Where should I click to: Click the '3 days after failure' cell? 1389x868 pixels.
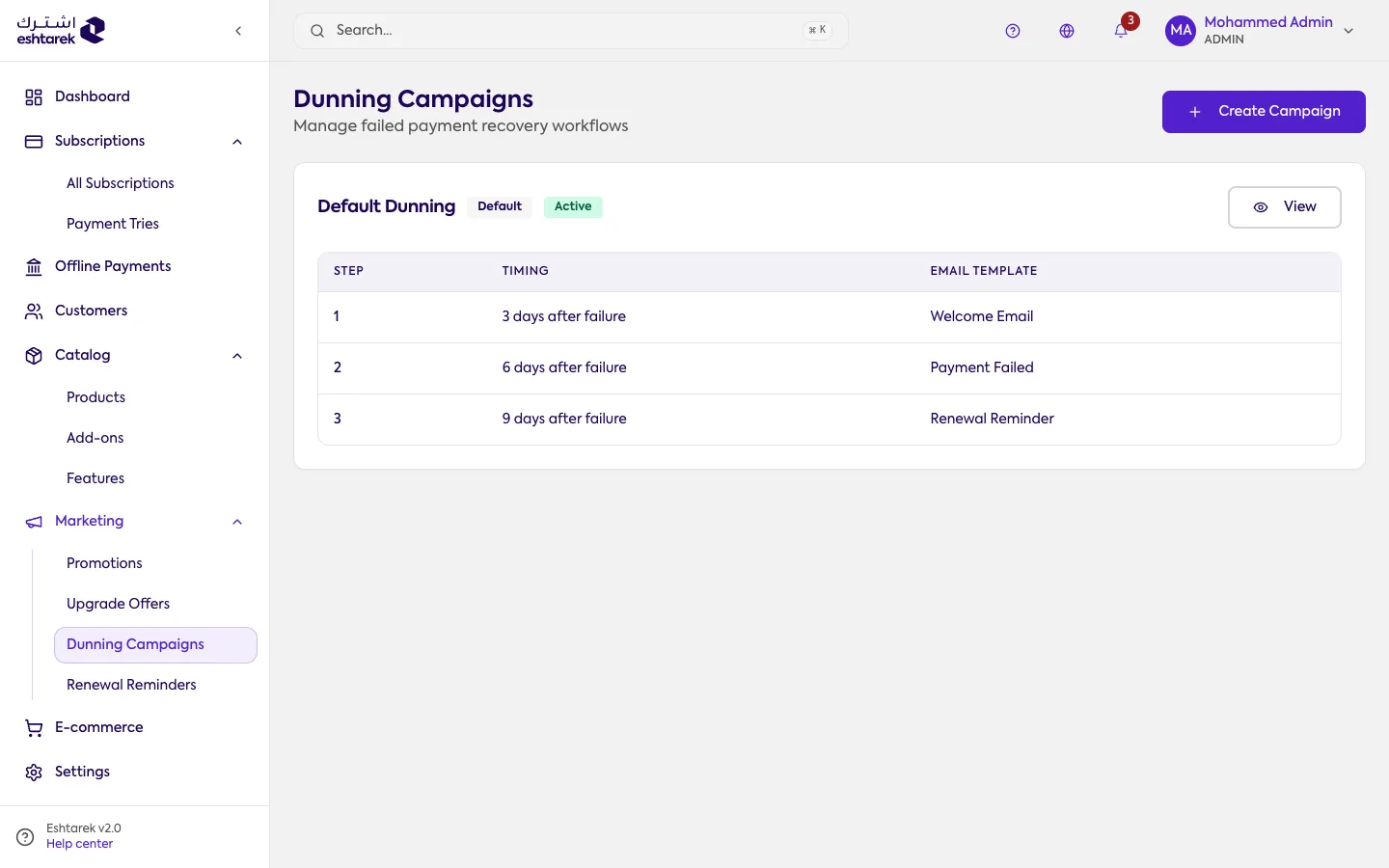[563, 316]
